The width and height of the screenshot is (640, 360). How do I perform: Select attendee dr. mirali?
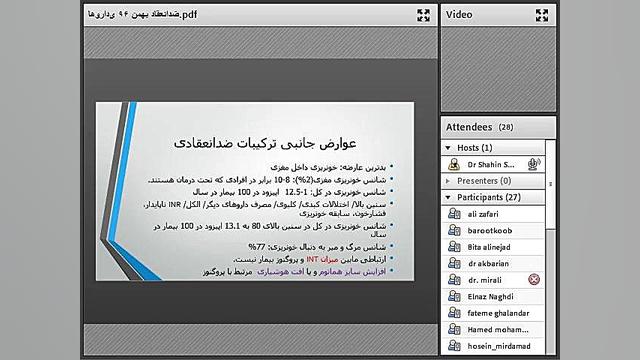pos(493,280)
